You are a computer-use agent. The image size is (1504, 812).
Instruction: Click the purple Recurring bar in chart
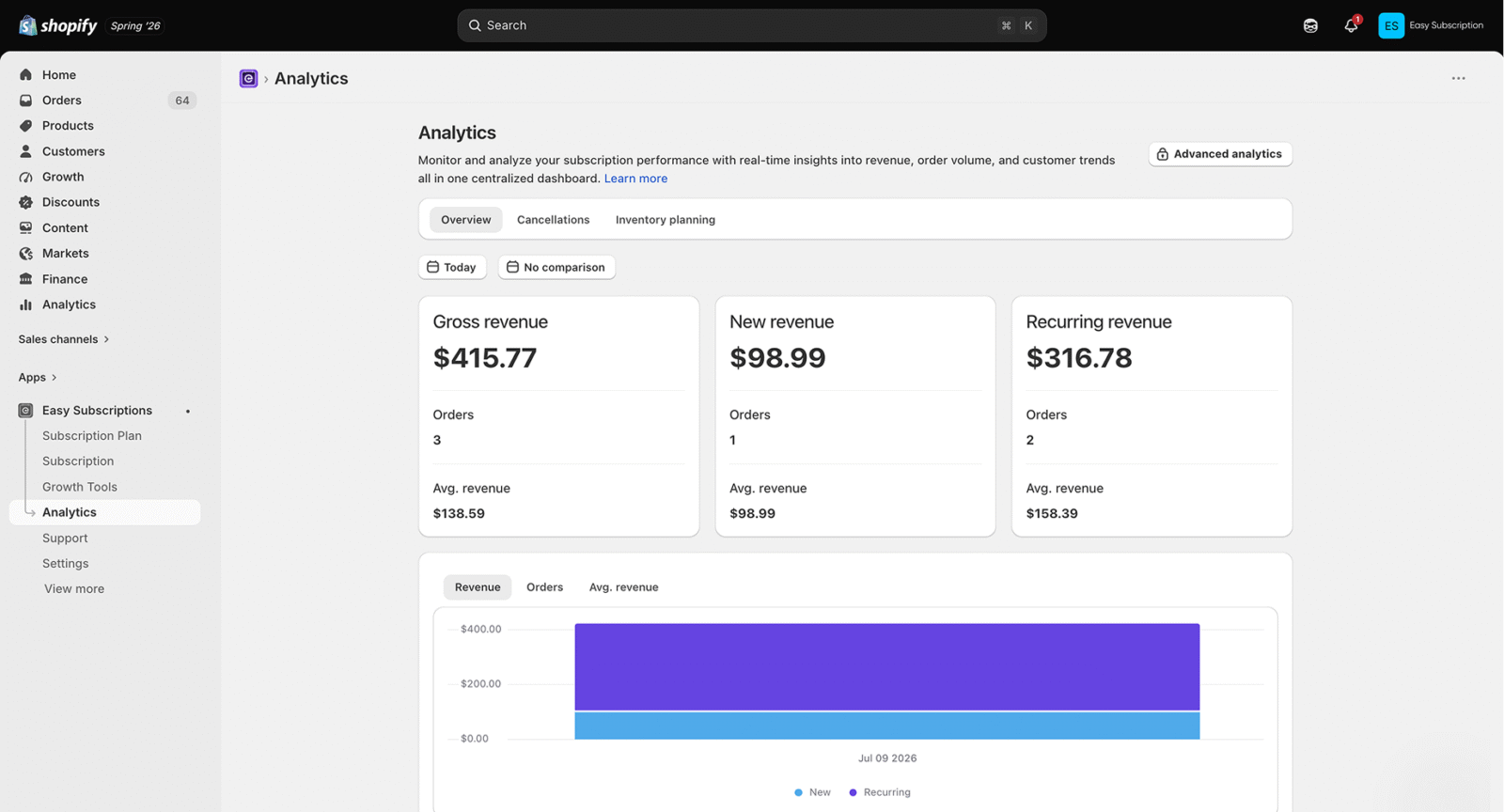887,667
